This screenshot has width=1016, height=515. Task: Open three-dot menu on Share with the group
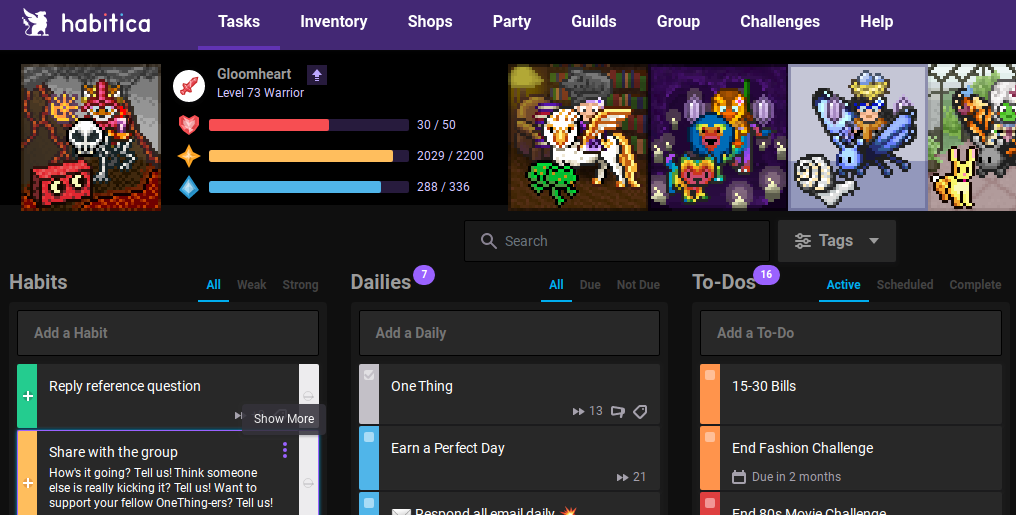[x=285, y=450]
